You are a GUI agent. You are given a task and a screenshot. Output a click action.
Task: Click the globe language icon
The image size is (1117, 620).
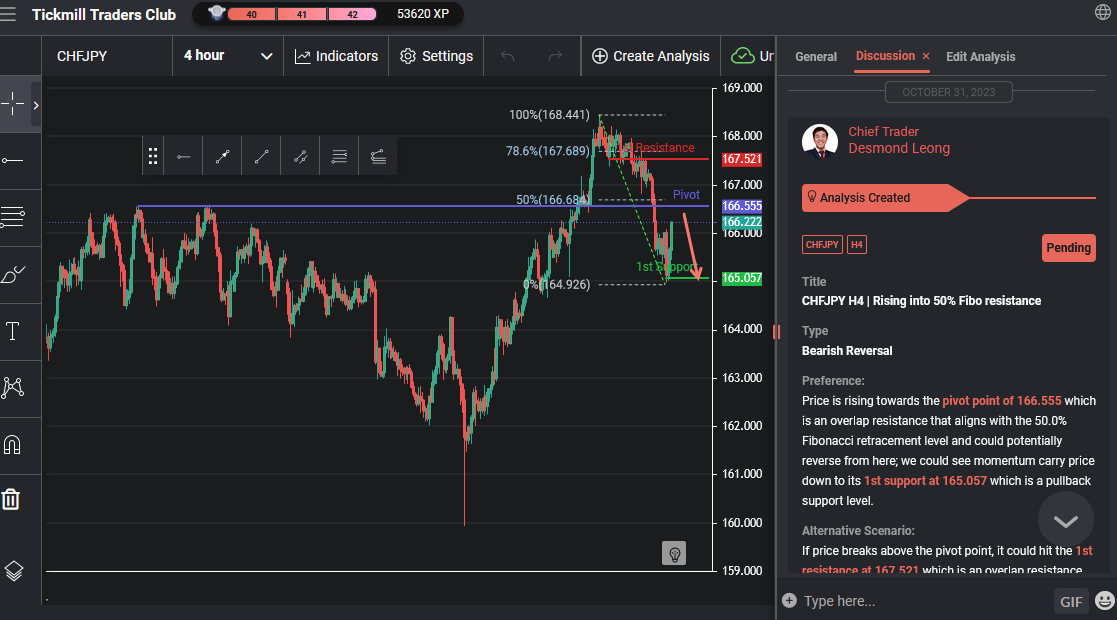[x=1102, y=11]
